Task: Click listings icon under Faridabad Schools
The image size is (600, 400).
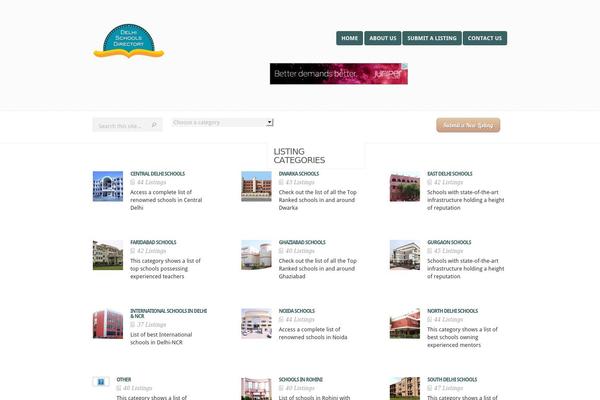Action: click(x=132, y=251)
